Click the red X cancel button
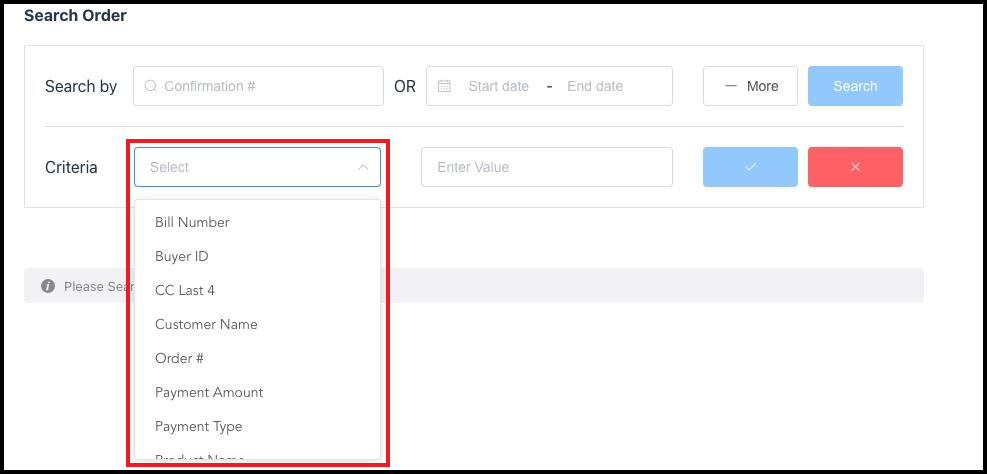 point(855,167)
